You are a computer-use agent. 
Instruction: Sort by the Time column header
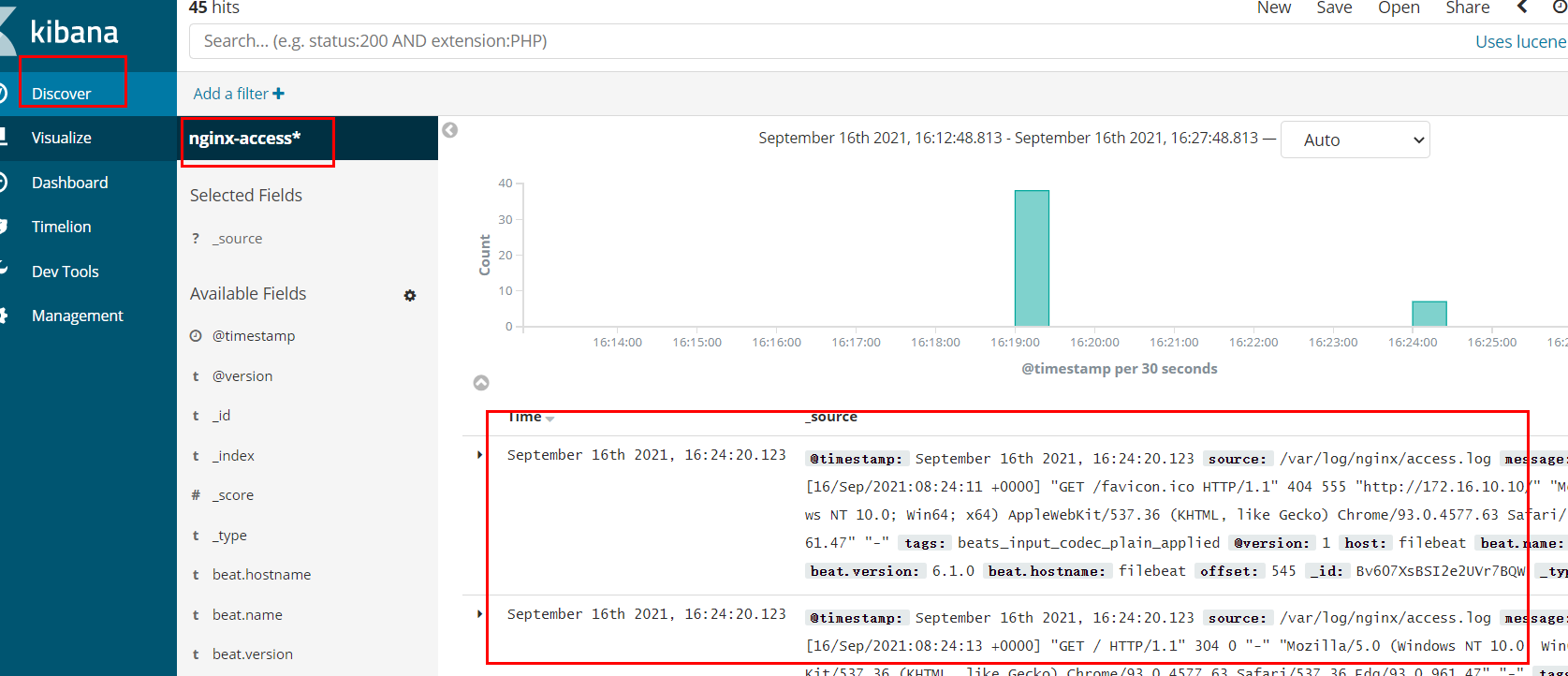[531, 418]
